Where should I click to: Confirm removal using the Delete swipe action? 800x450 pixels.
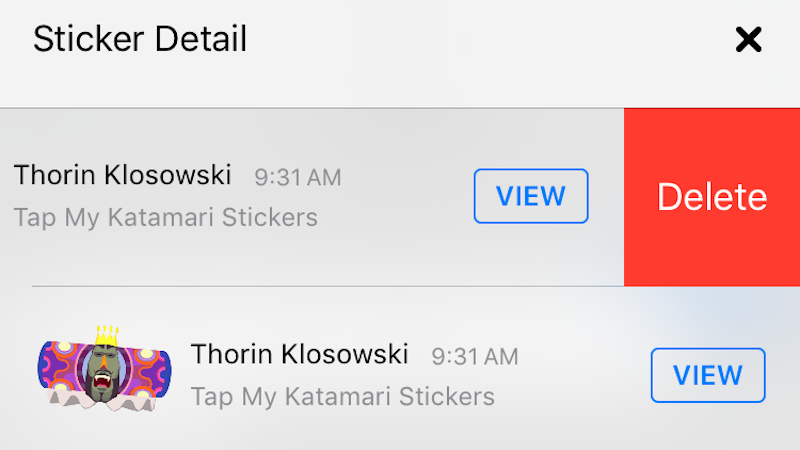(x=712, y=197)
